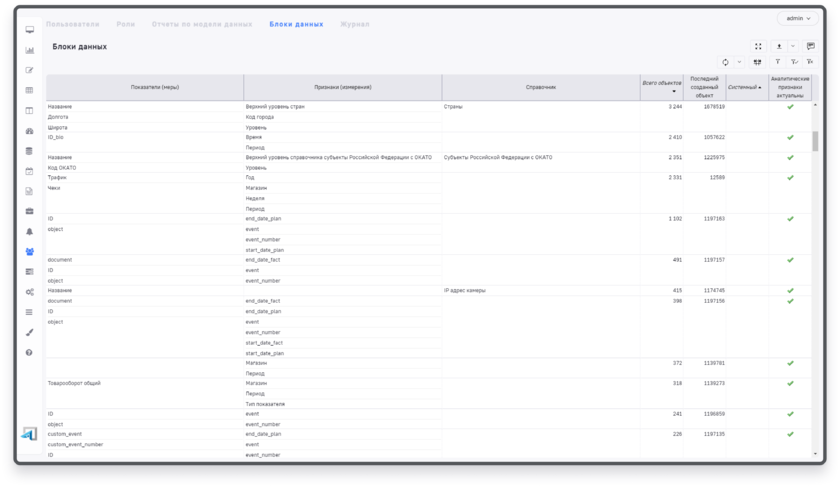Open the bar chart section in the sidebar
Screen dimensions: 840x487
coord(29,50)
